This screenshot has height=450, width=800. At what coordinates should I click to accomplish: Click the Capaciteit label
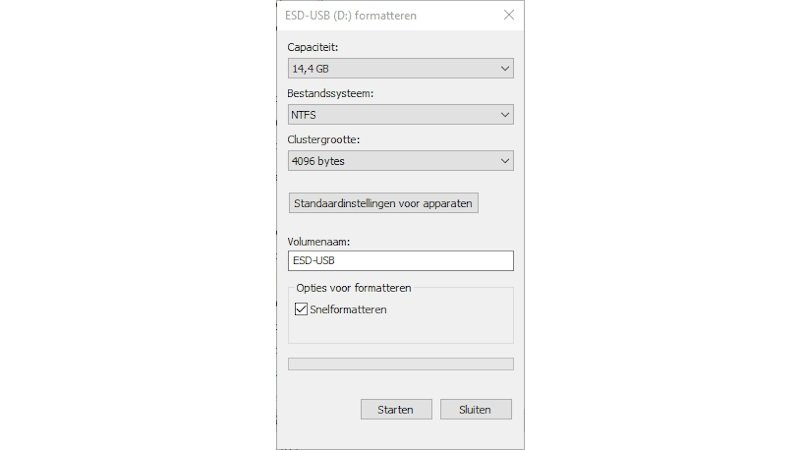(x=312, y=47)
